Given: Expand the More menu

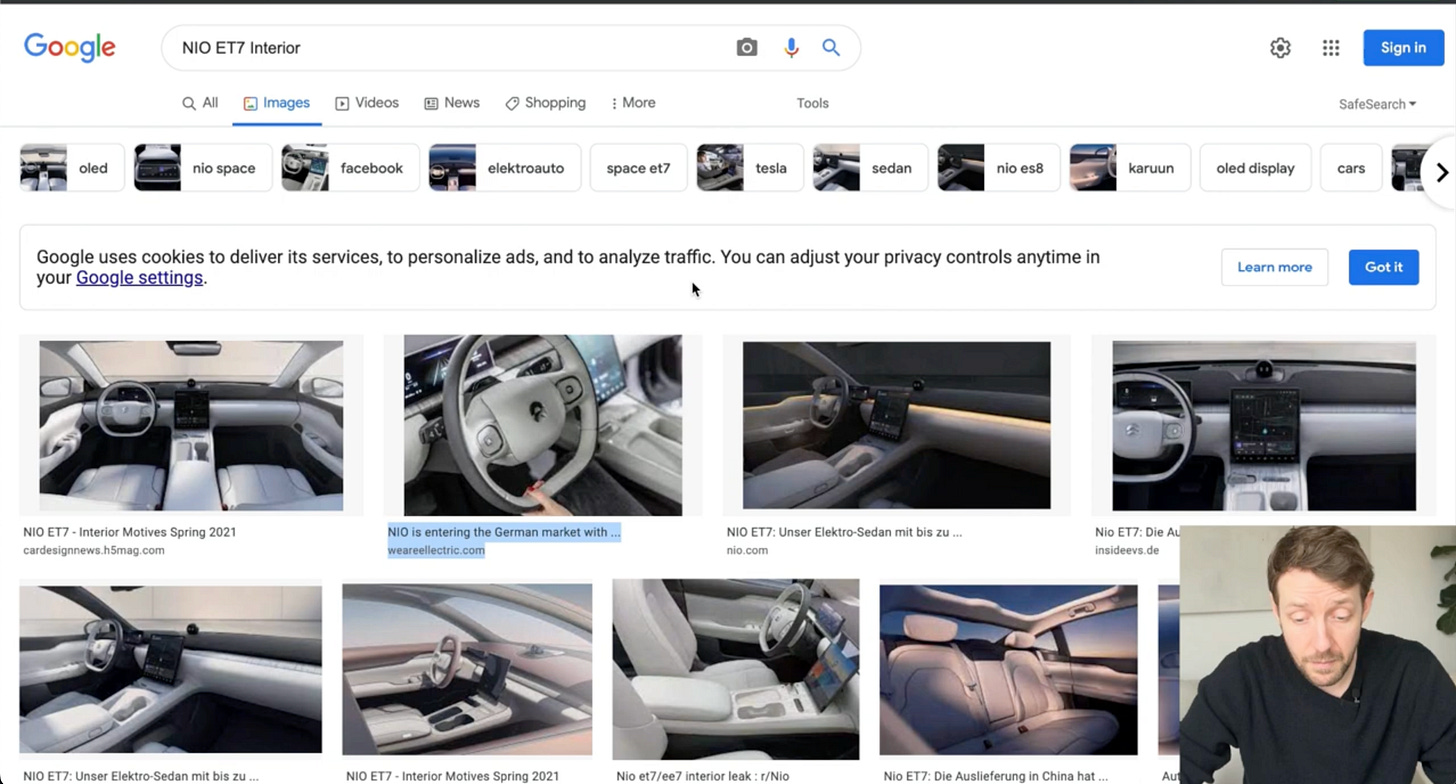Looking at the screenshot, I should coord(633,103).
